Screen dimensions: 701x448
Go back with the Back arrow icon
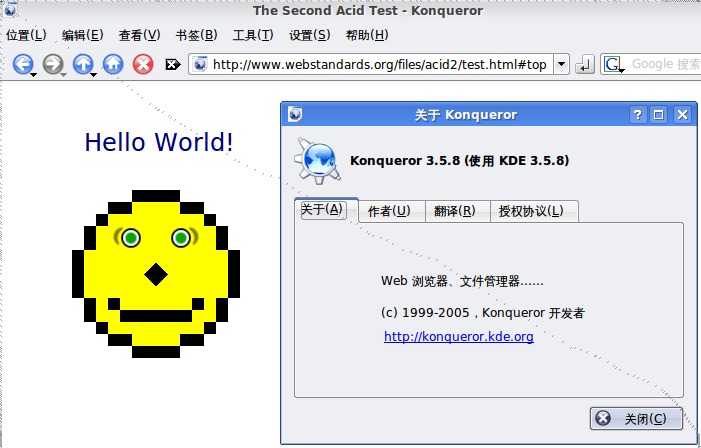tap(22, 64)
